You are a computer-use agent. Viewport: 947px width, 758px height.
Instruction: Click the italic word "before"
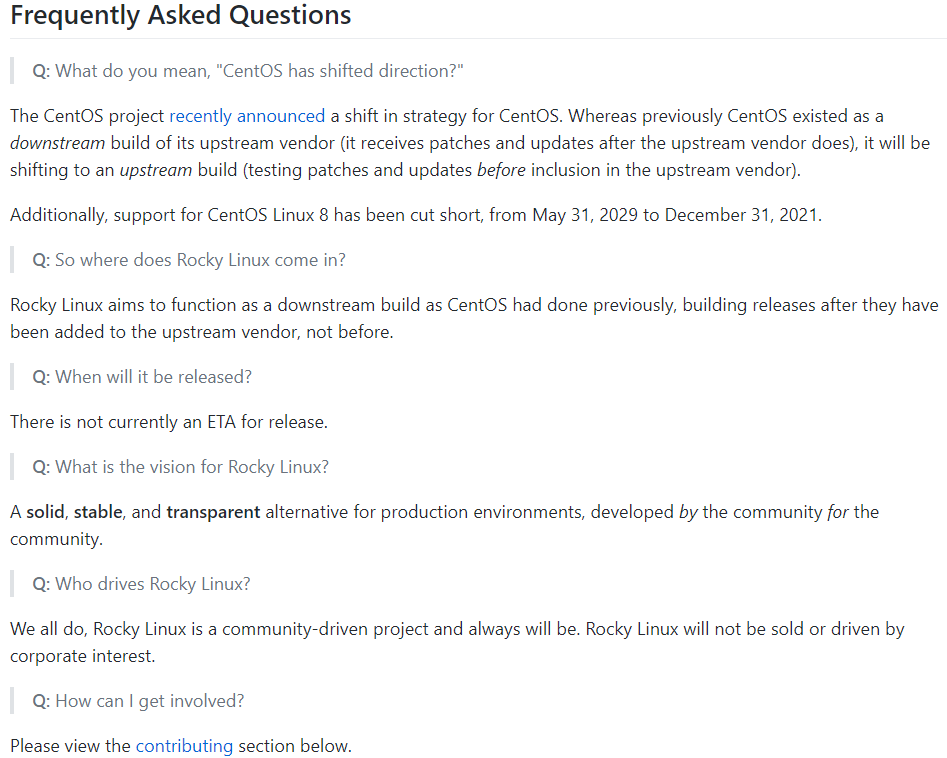(501, 170)
